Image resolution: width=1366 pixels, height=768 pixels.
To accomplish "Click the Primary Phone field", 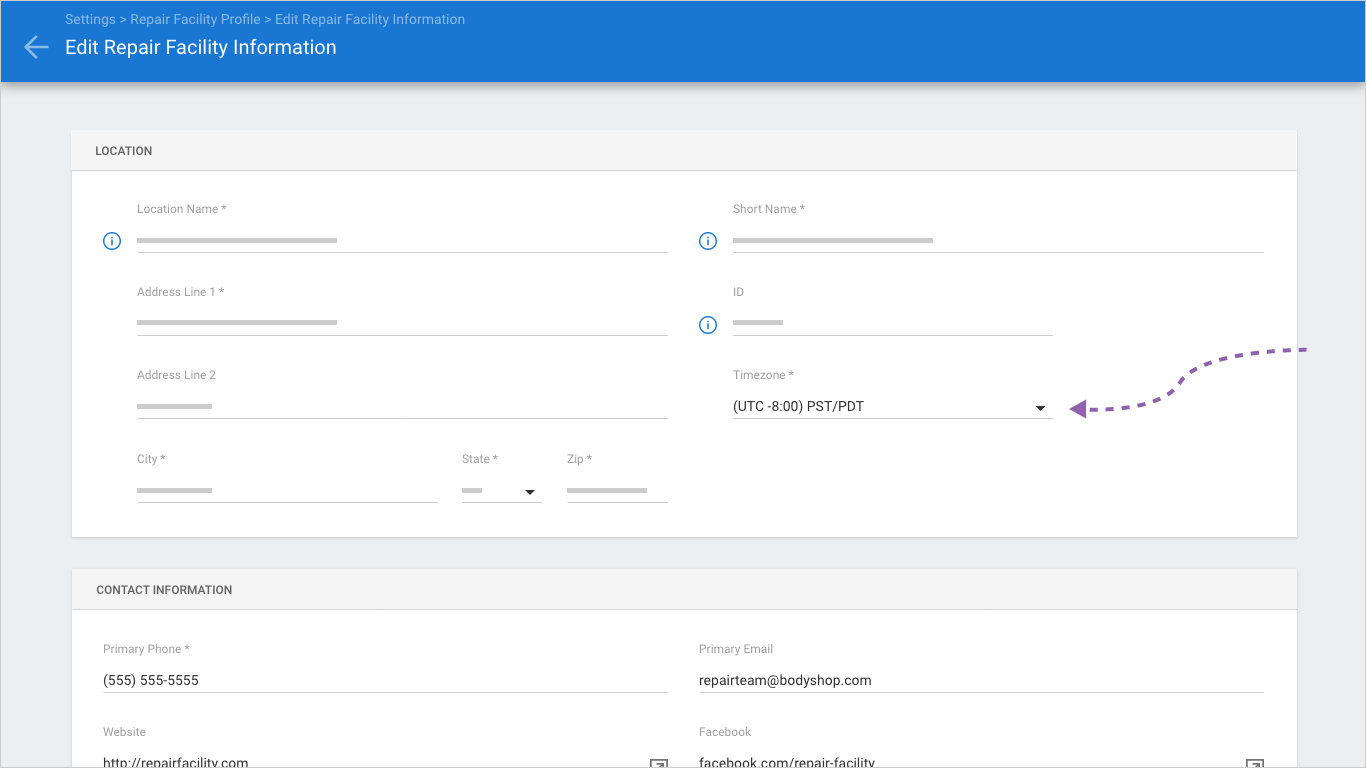I will 385,680.
